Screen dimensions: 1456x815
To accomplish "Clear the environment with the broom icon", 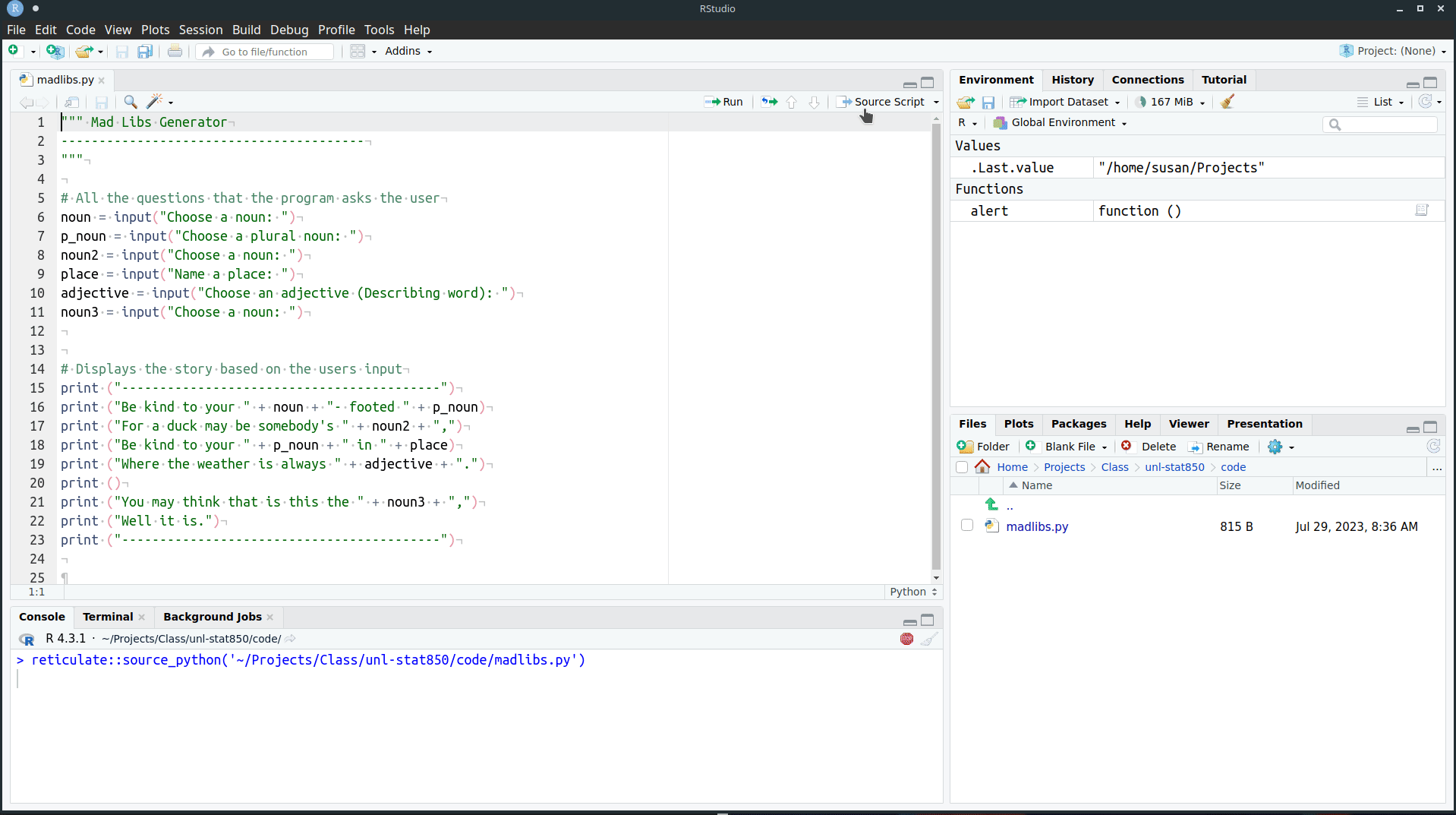I will tap(1228, 101).
